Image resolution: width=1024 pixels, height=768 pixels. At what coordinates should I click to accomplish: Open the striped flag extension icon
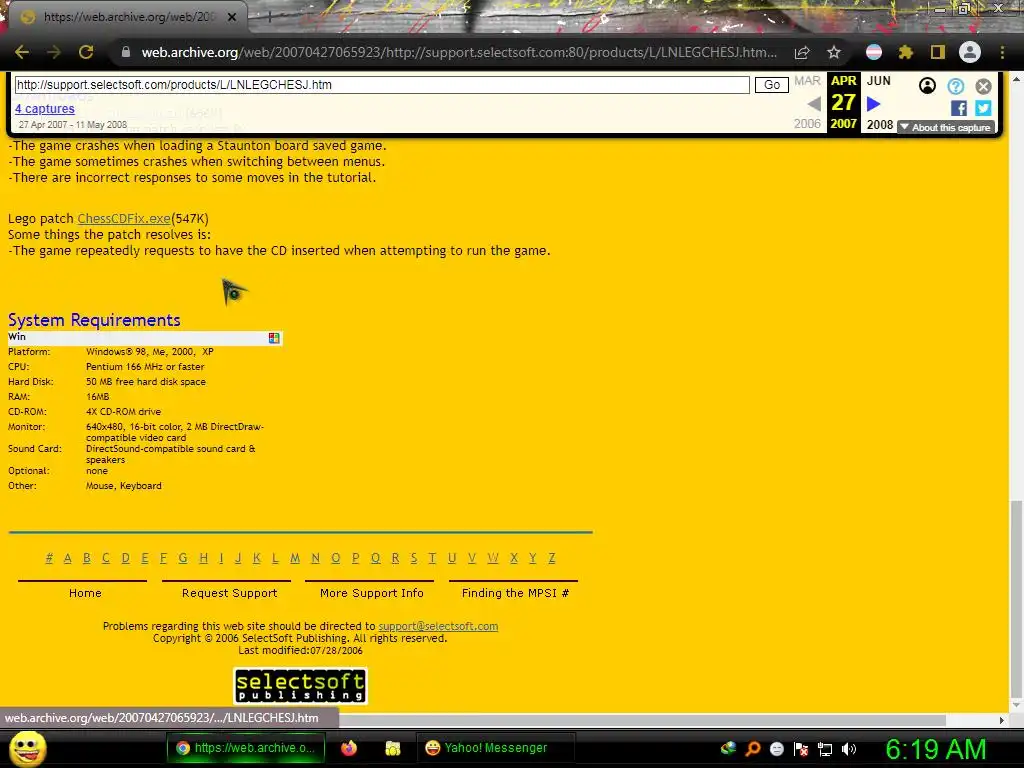coord(874,52)
